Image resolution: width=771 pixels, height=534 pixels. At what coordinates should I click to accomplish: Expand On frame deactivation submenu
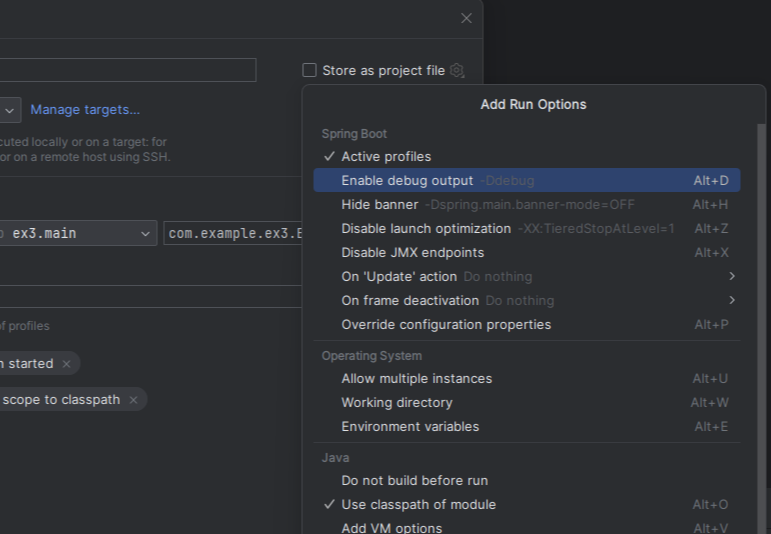coord(527,300)
